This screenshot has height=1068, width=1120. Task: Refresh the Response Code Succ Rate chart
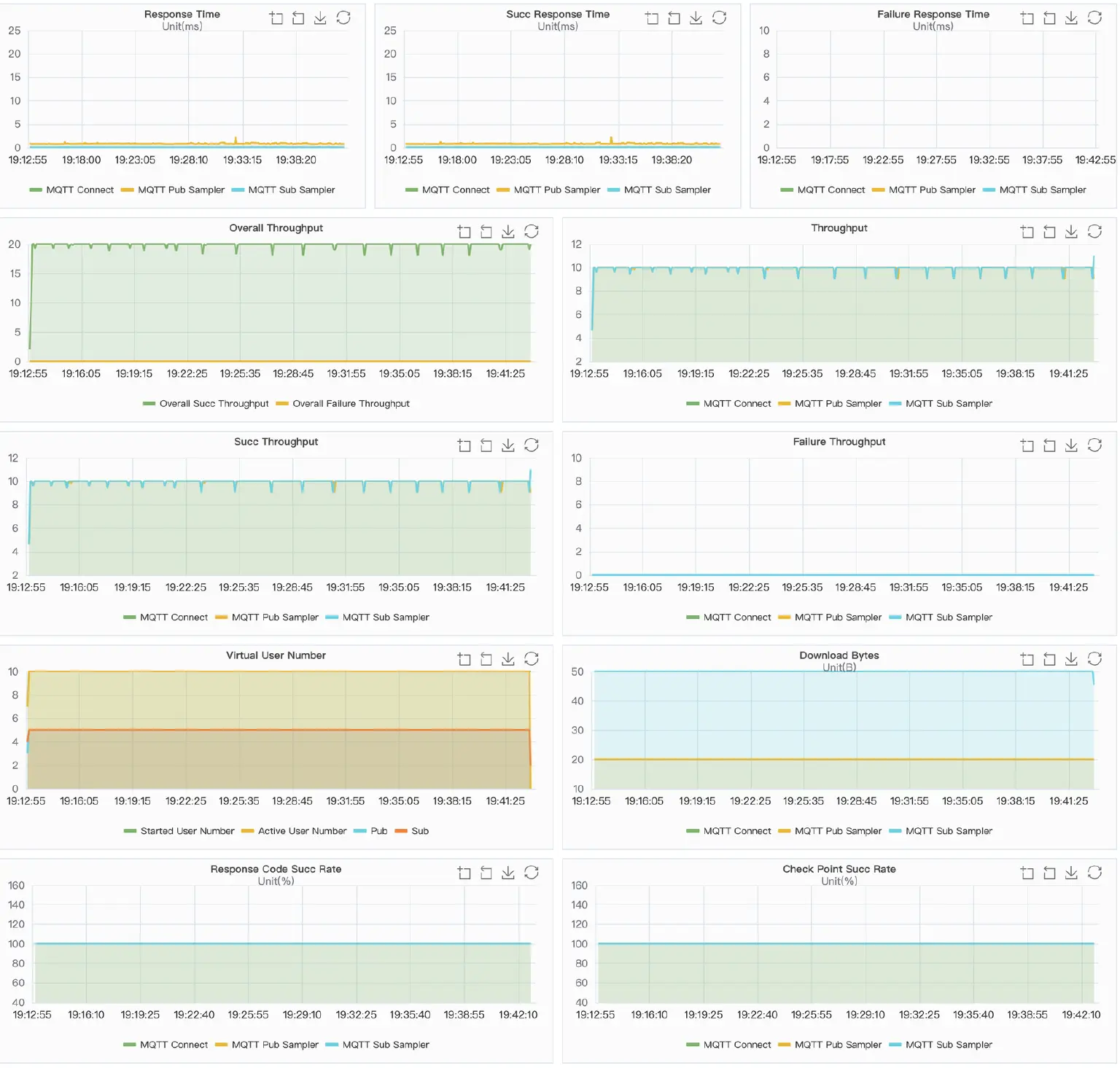click(x=532, y=872)
